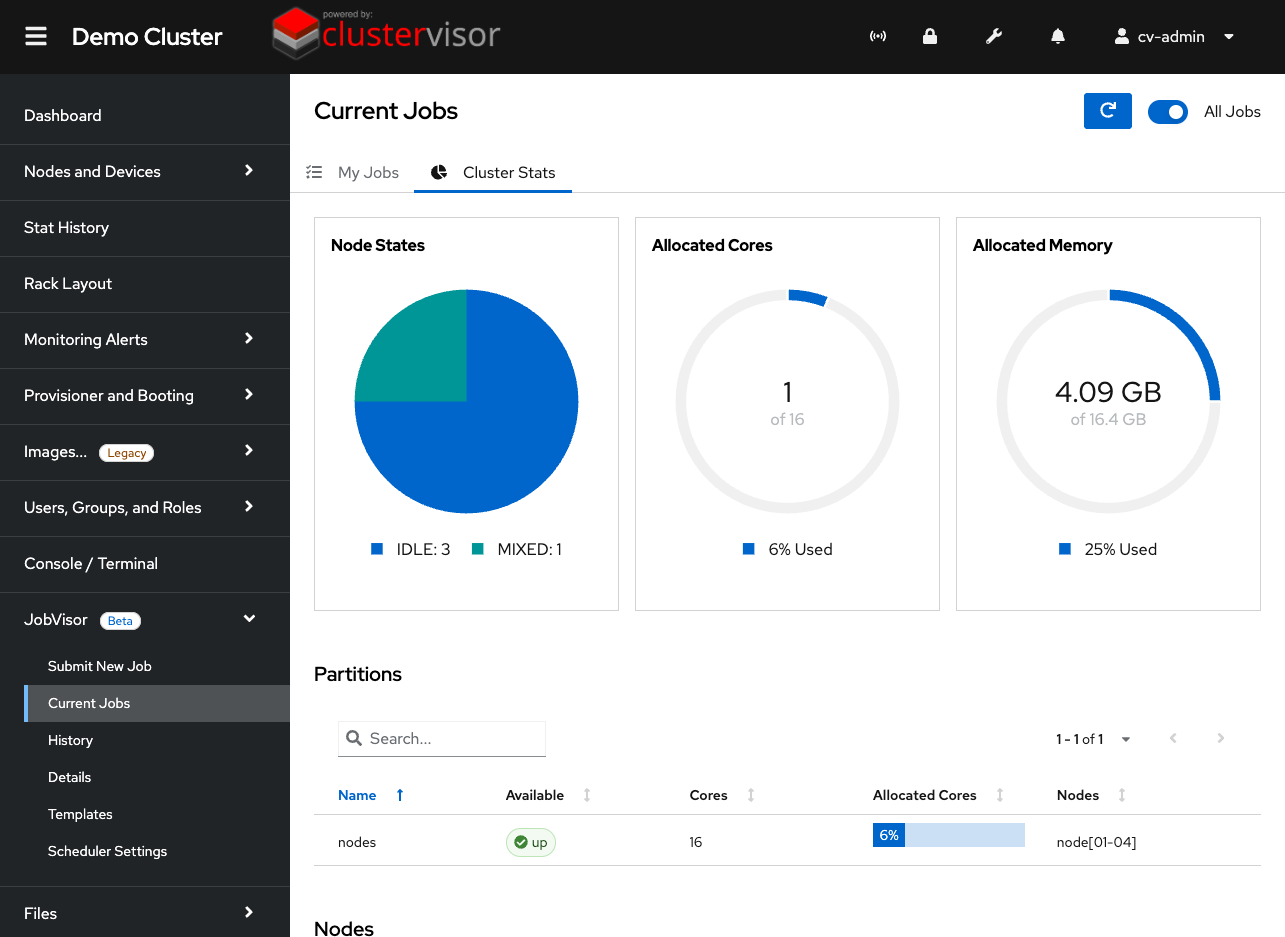Click the user avatar icon for cv-admin
The height and width of the screenshot is (937, 1285).
tap(1122, 37)
